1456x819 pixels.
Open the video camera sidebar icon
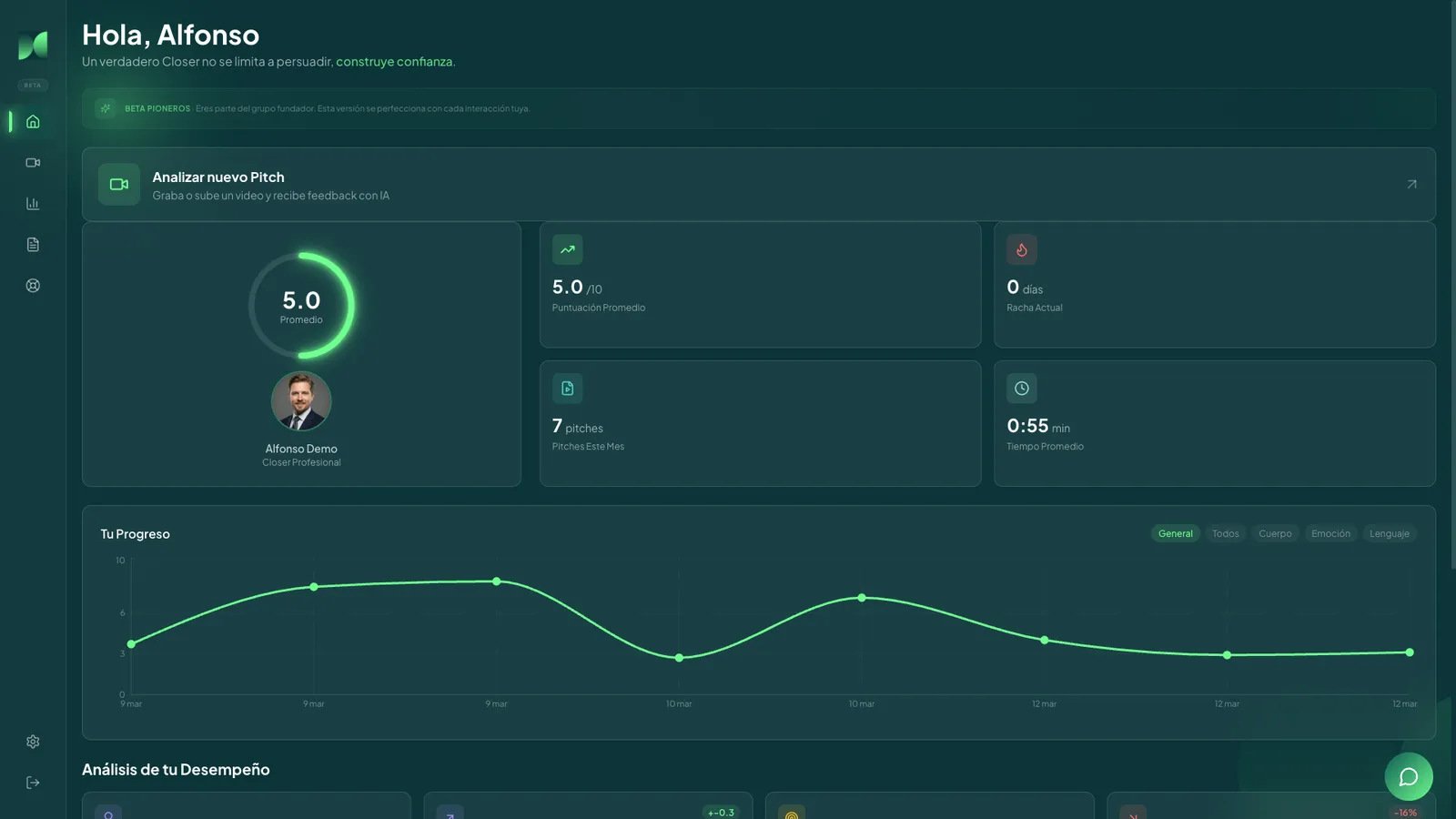coord(33,163)
